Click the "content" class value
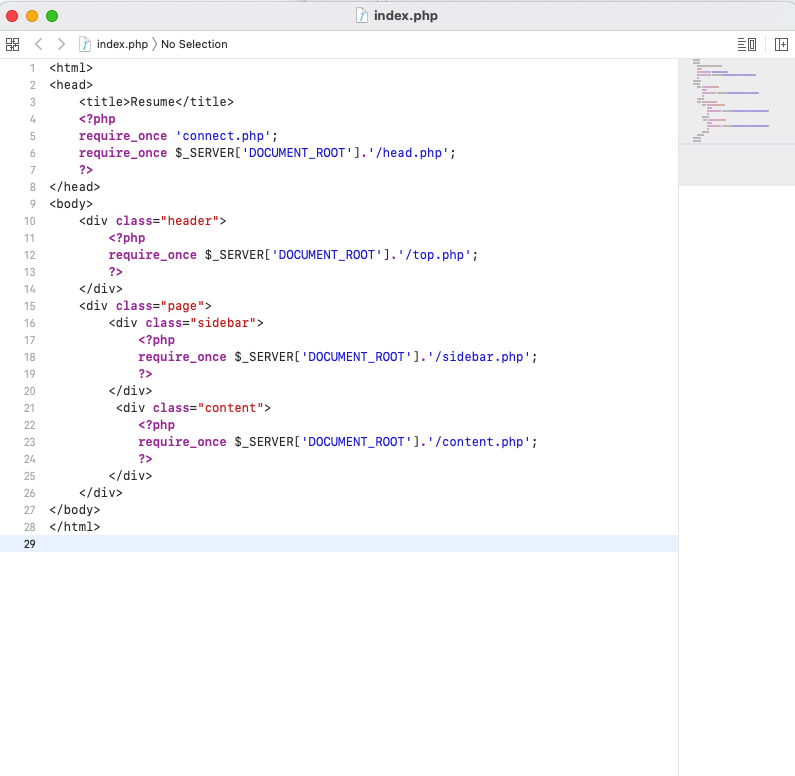This screenshot has width=795, height=776. pos(230,408)
